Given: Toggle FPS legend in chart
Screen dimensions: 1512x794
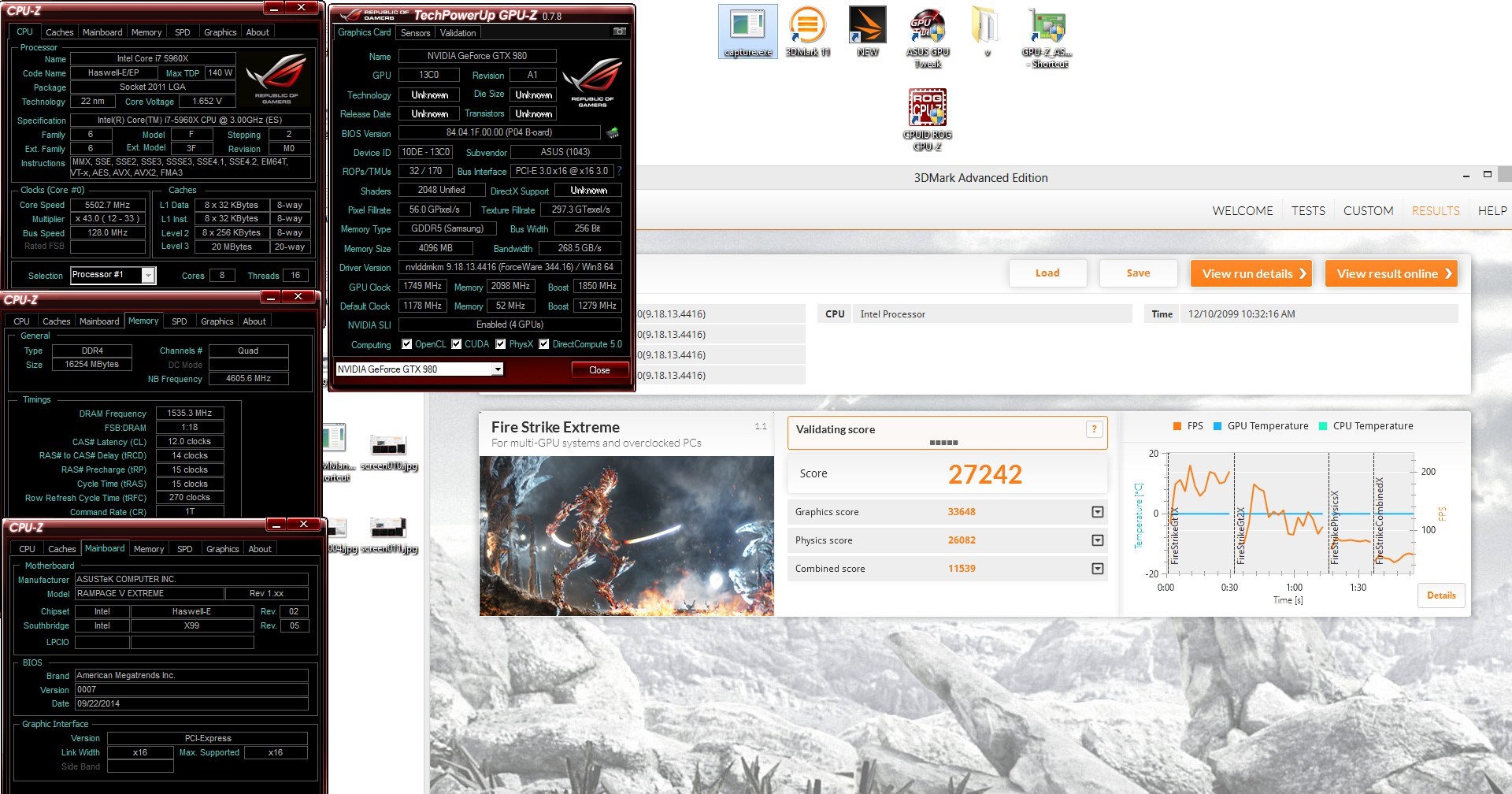Looking at the screenshot, I should coord(1188,426).
